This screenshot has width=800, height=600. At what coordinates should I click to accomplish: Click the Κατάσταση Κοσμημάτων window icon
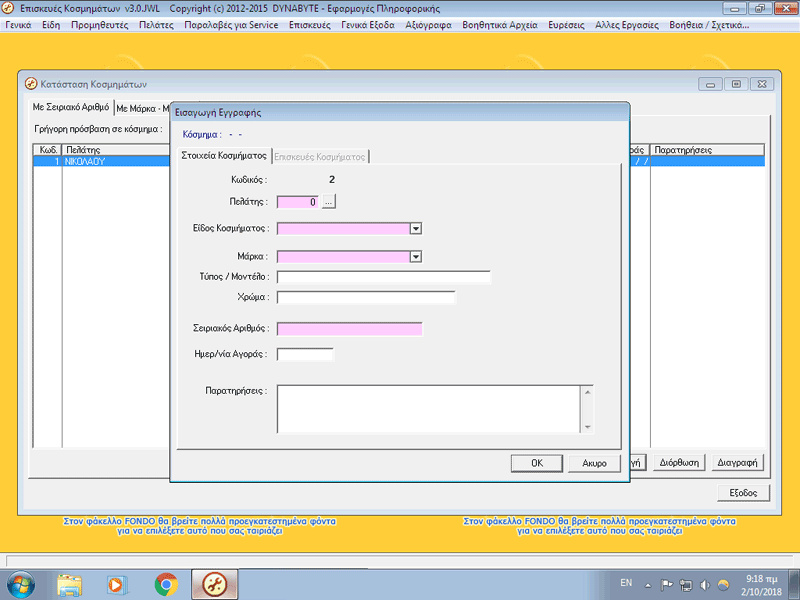31,84
